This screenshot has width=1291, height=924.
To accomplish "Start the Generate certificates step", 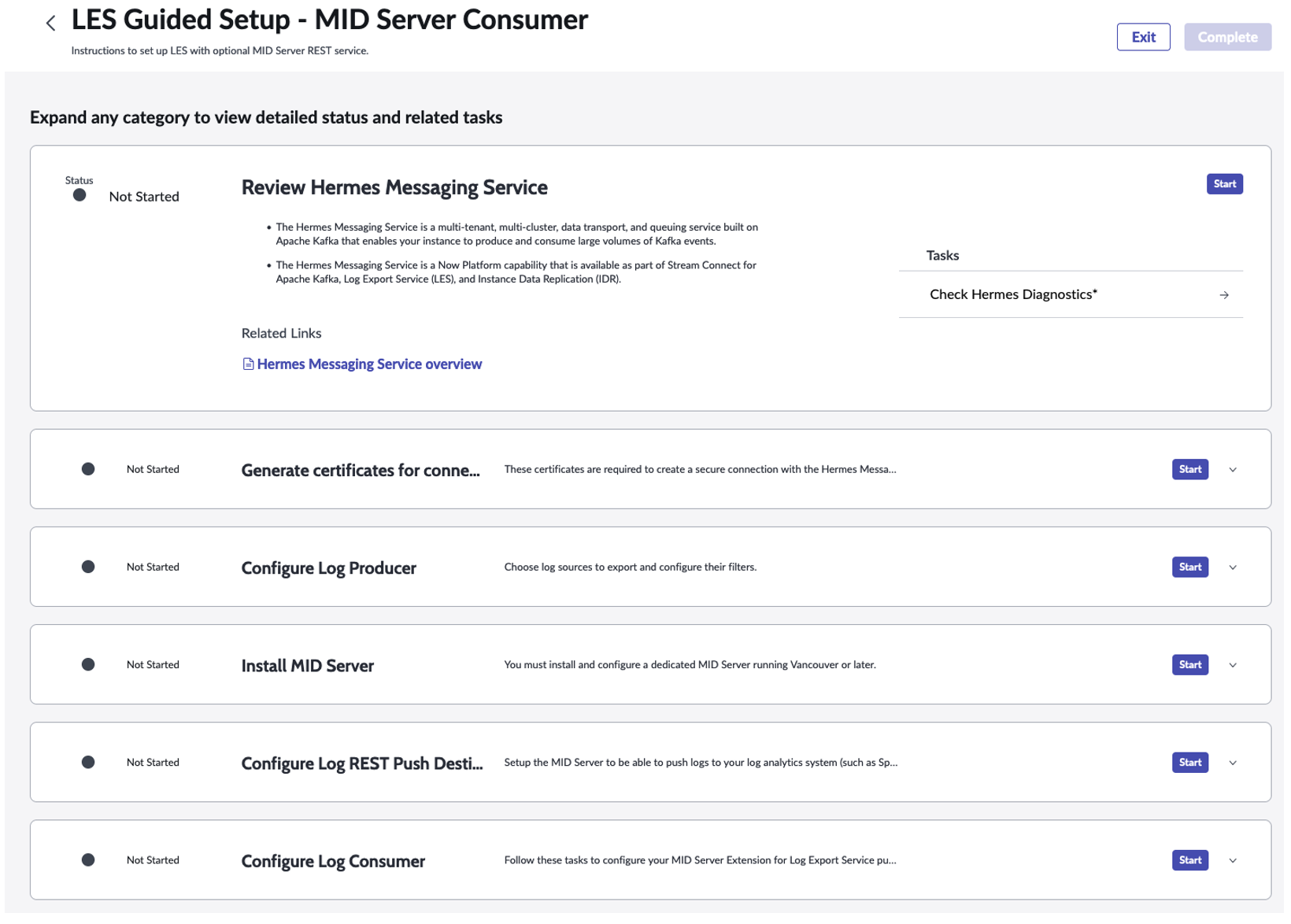I will tap(1189, 470).
